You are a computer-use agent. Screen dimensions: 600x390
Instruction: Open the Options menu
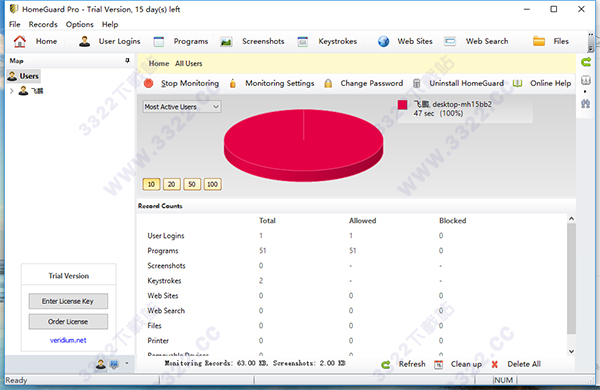coord(80,24)
